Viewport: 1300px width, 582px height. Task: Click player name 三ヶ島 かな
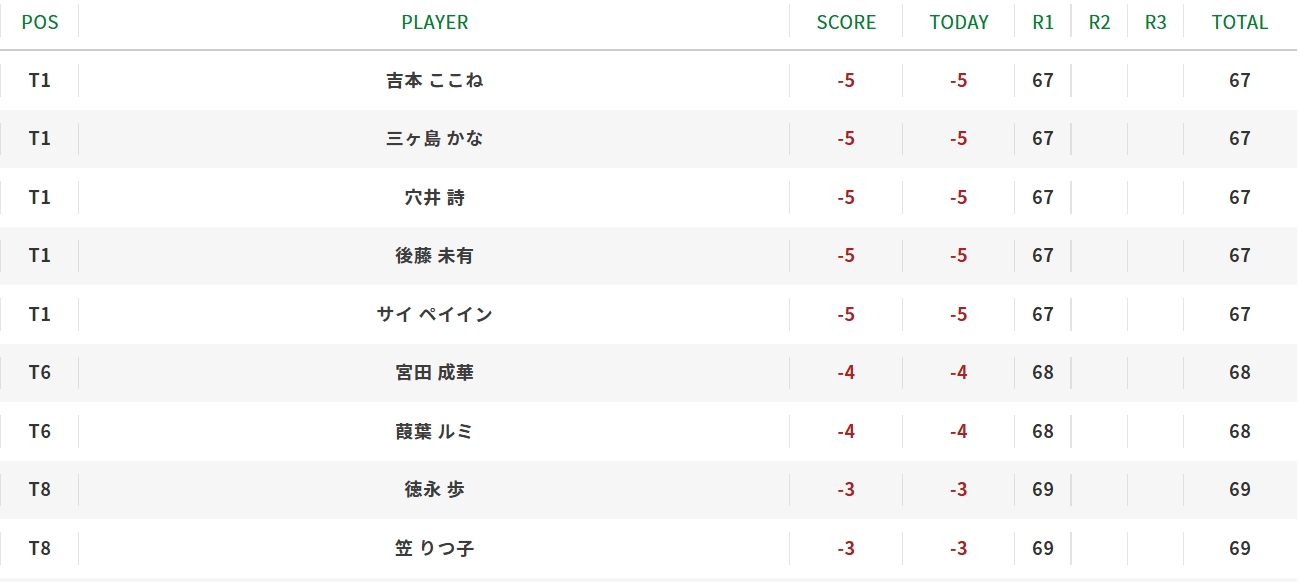434,138
